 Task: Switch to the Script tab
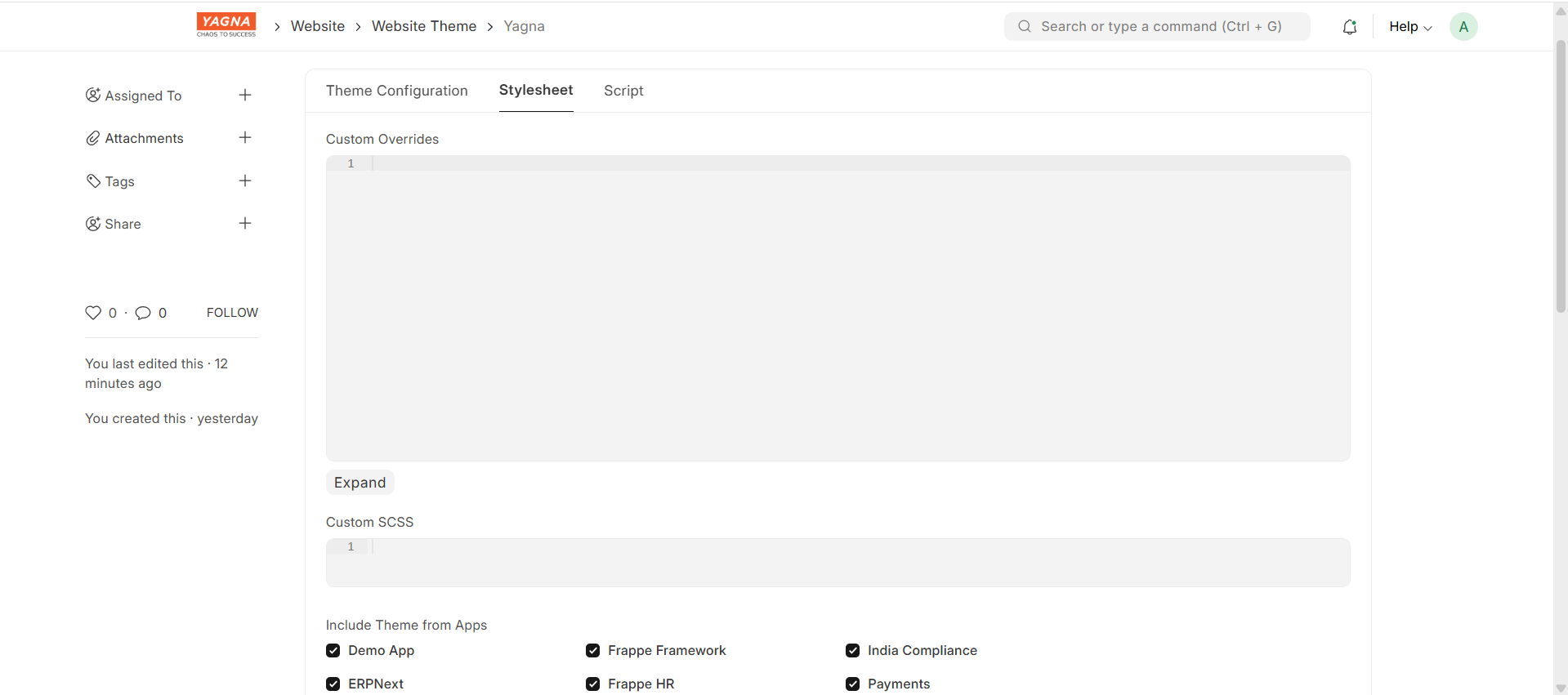(623, 91)
